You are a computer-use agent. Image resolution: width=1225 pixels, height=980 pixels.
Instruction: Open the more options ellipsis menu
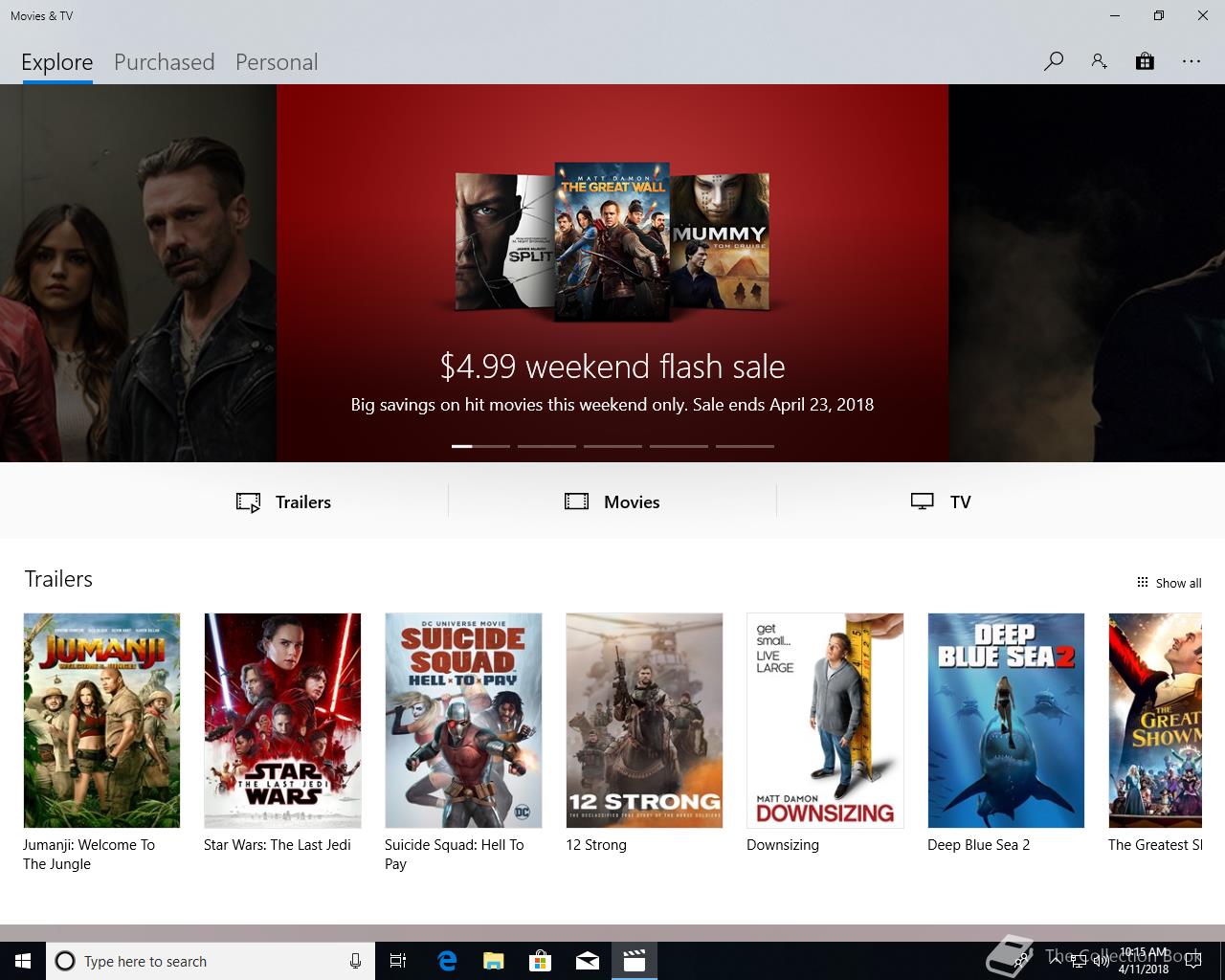pos(1191,61)
